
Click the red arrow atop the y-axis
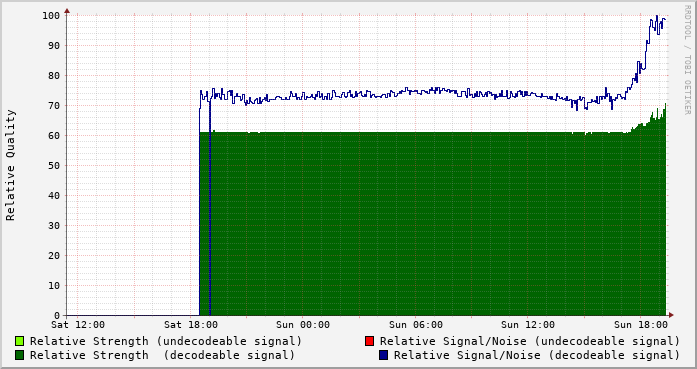coord(67,11)
